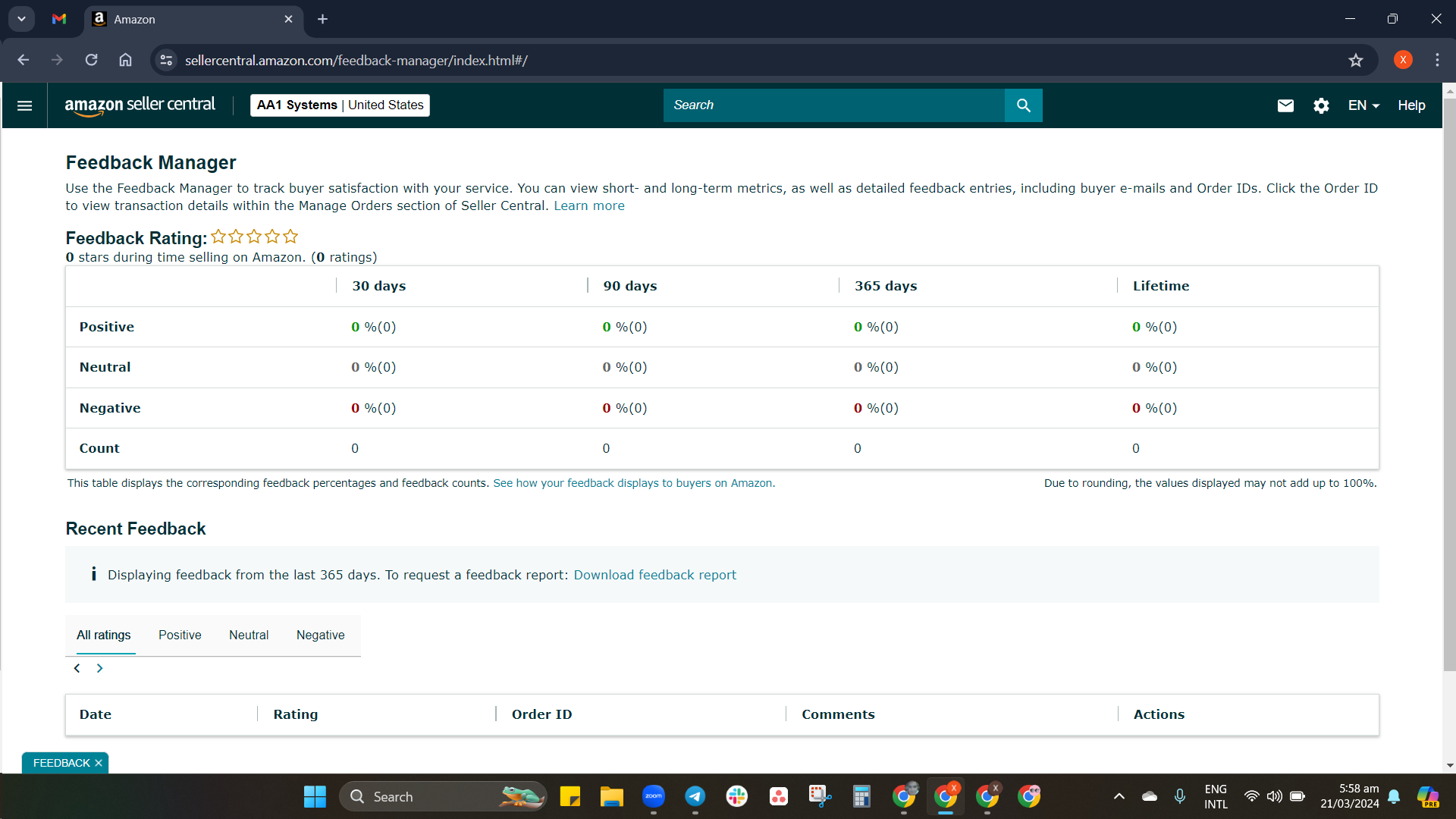
Task: Click the magnifier search button
Action: [1024, 105]
